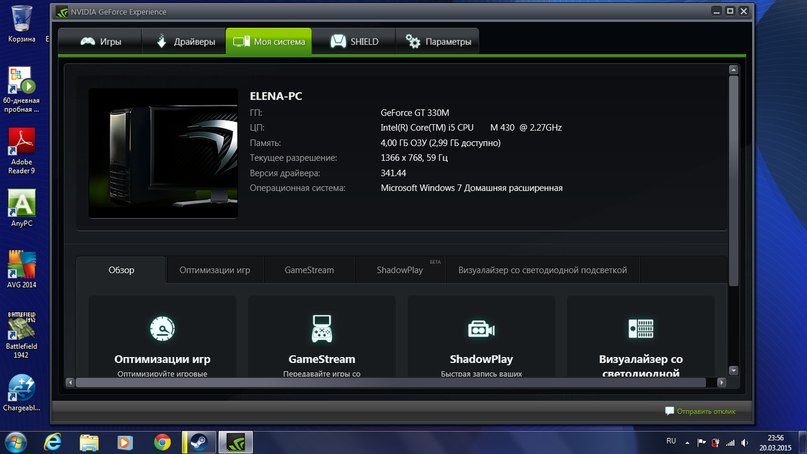Screen dimensions: 807x454
Task: Click the vertical scrollbar up arrow
Action: pos(733,69)
